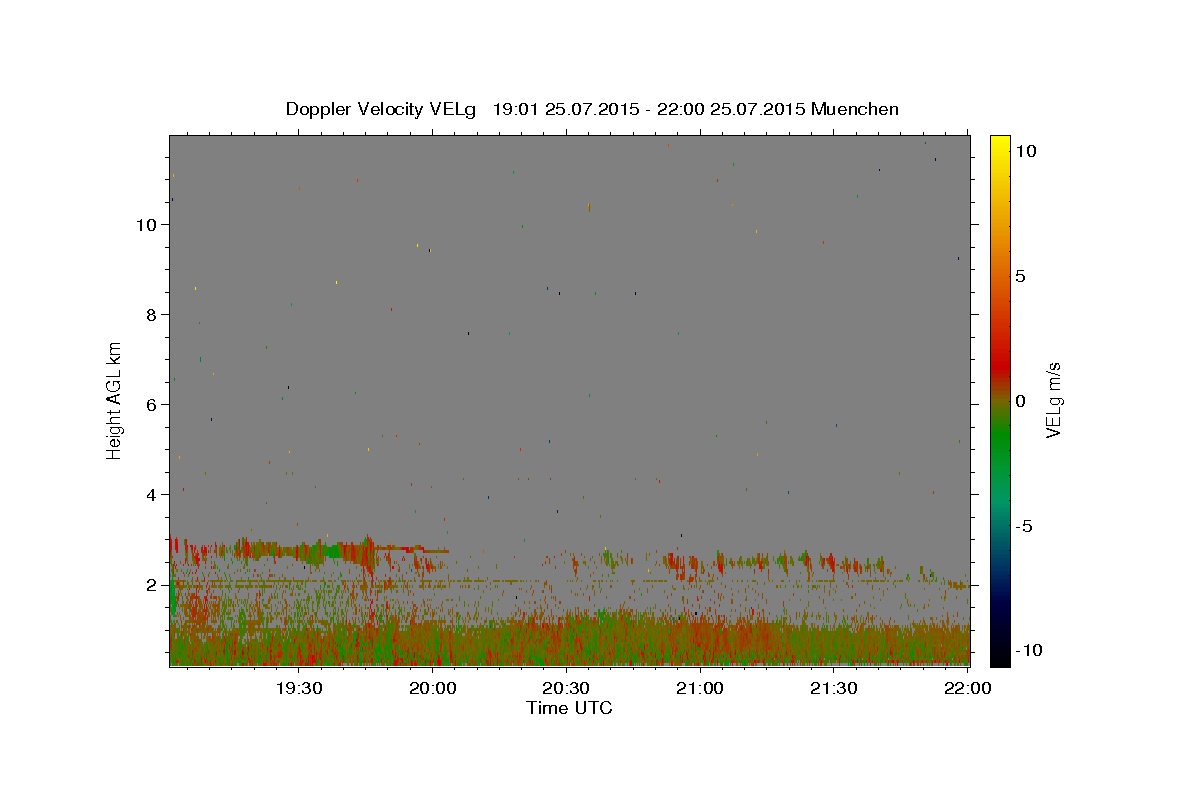
Task: Click the '21:00' time axis label
Action: tap(700, 688)
